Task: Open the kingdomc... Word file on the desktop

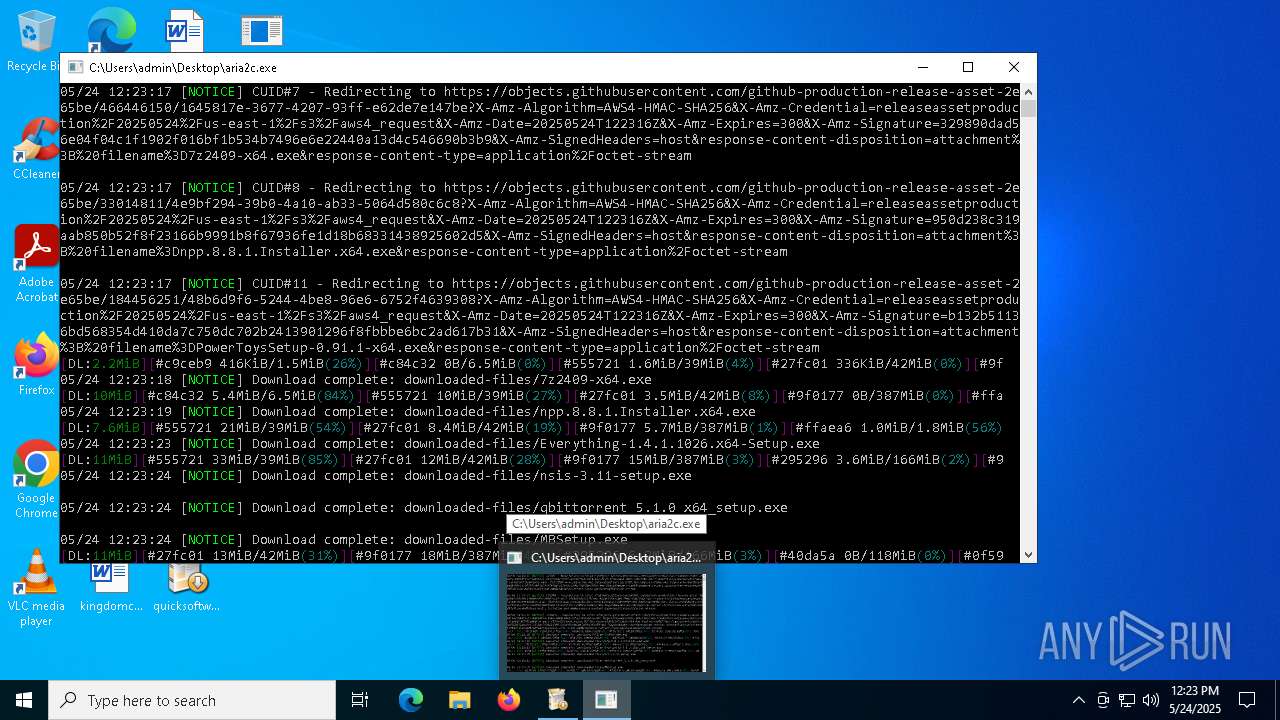Action: 110,586
